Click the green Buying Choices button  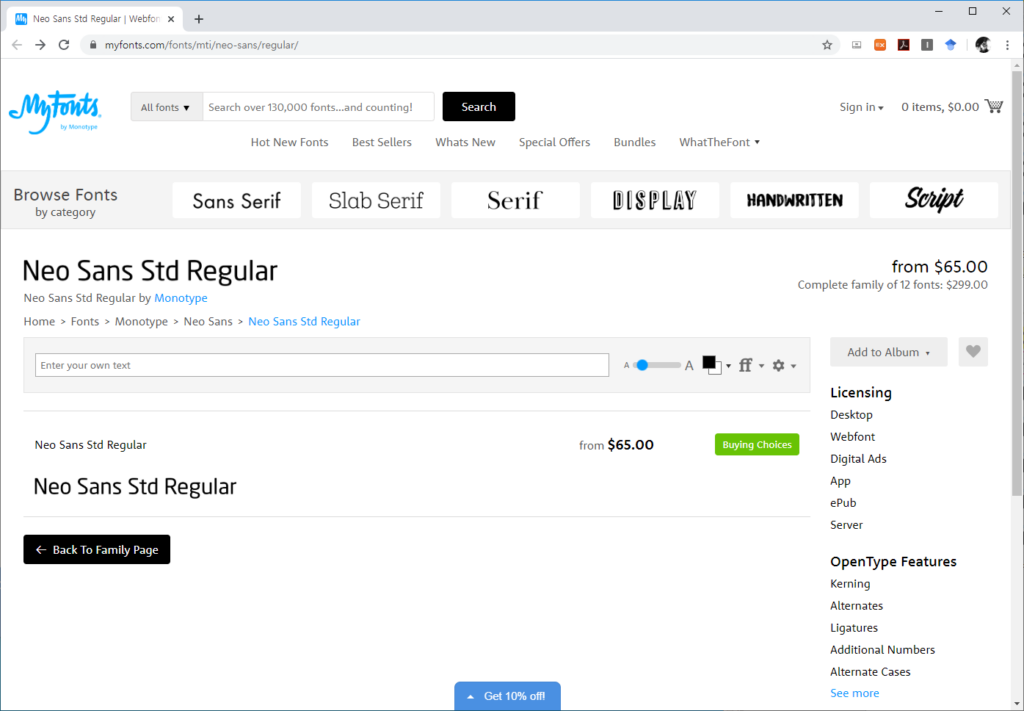click(x=756, y=445)
